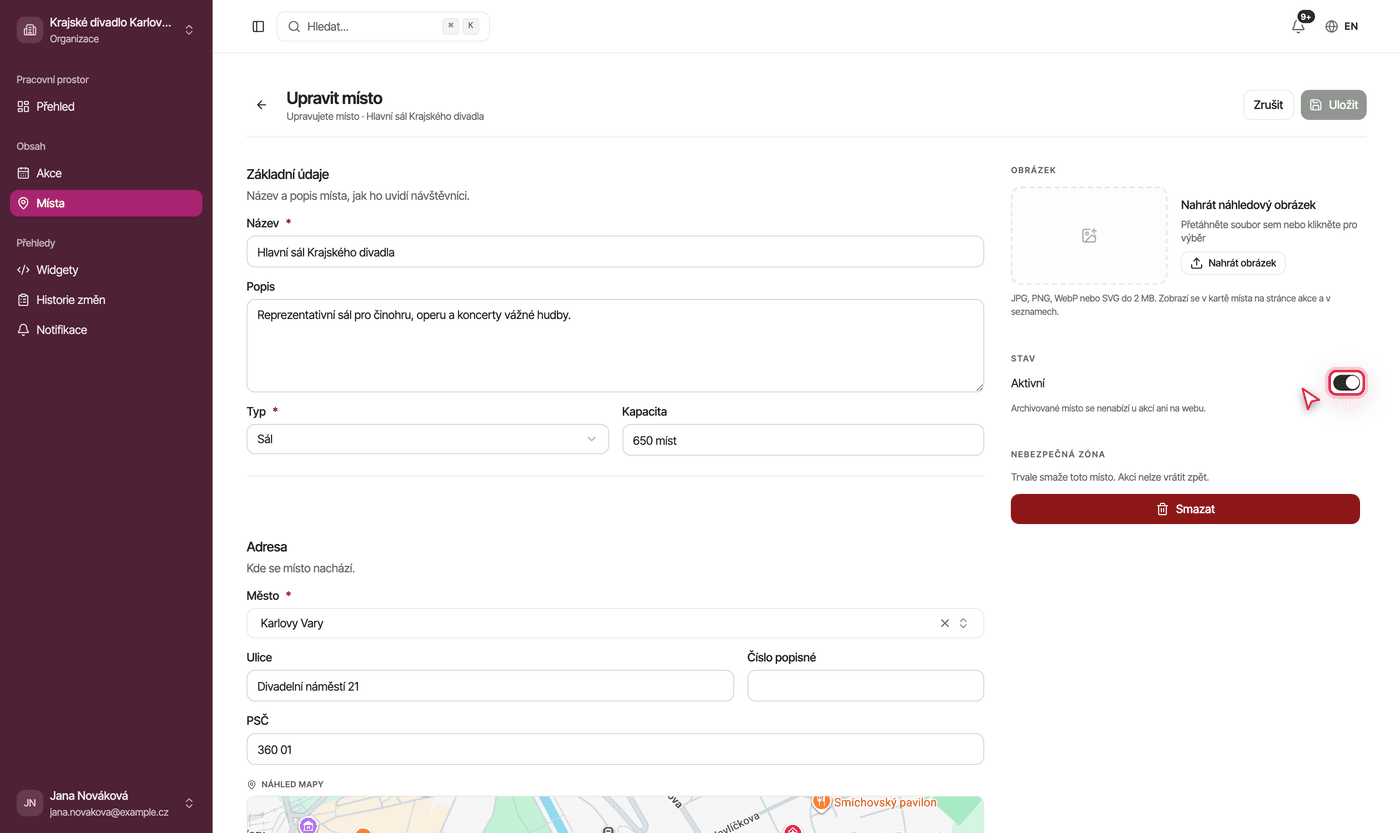Open Přehled in the sidebar
This screenshot has height=833, width=1400.
click(106, 107)
